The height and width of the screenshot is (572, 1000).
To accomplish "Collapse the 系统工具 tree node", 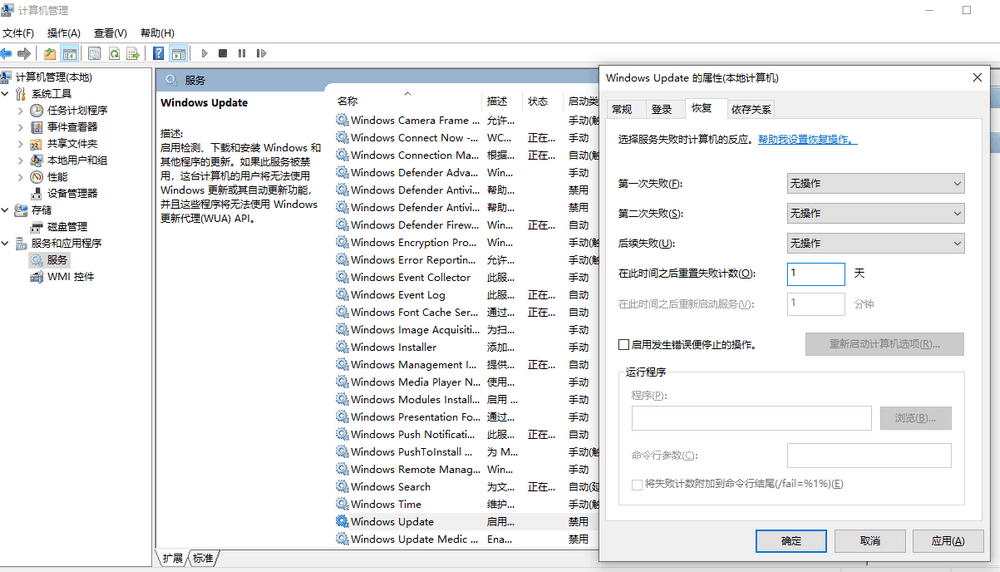I will (x=6, y=94).
